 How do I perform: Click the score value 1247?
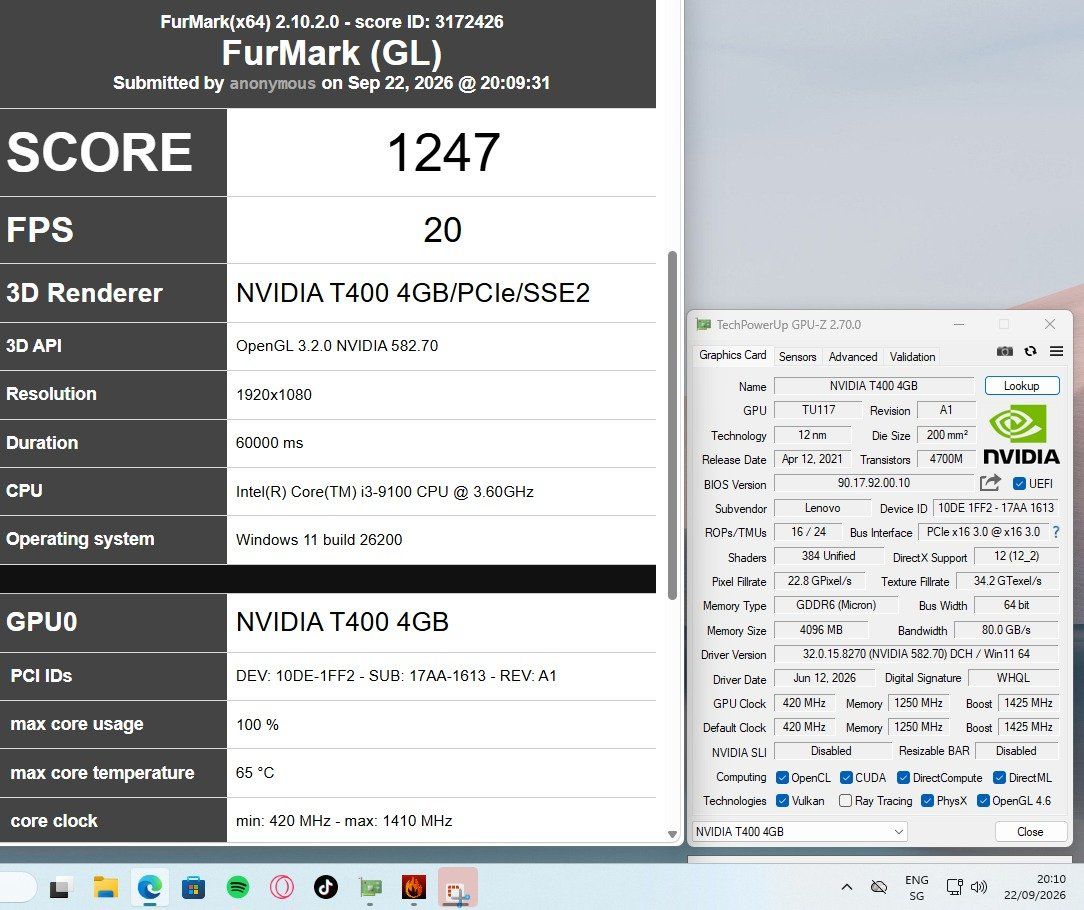pos(443,152)
